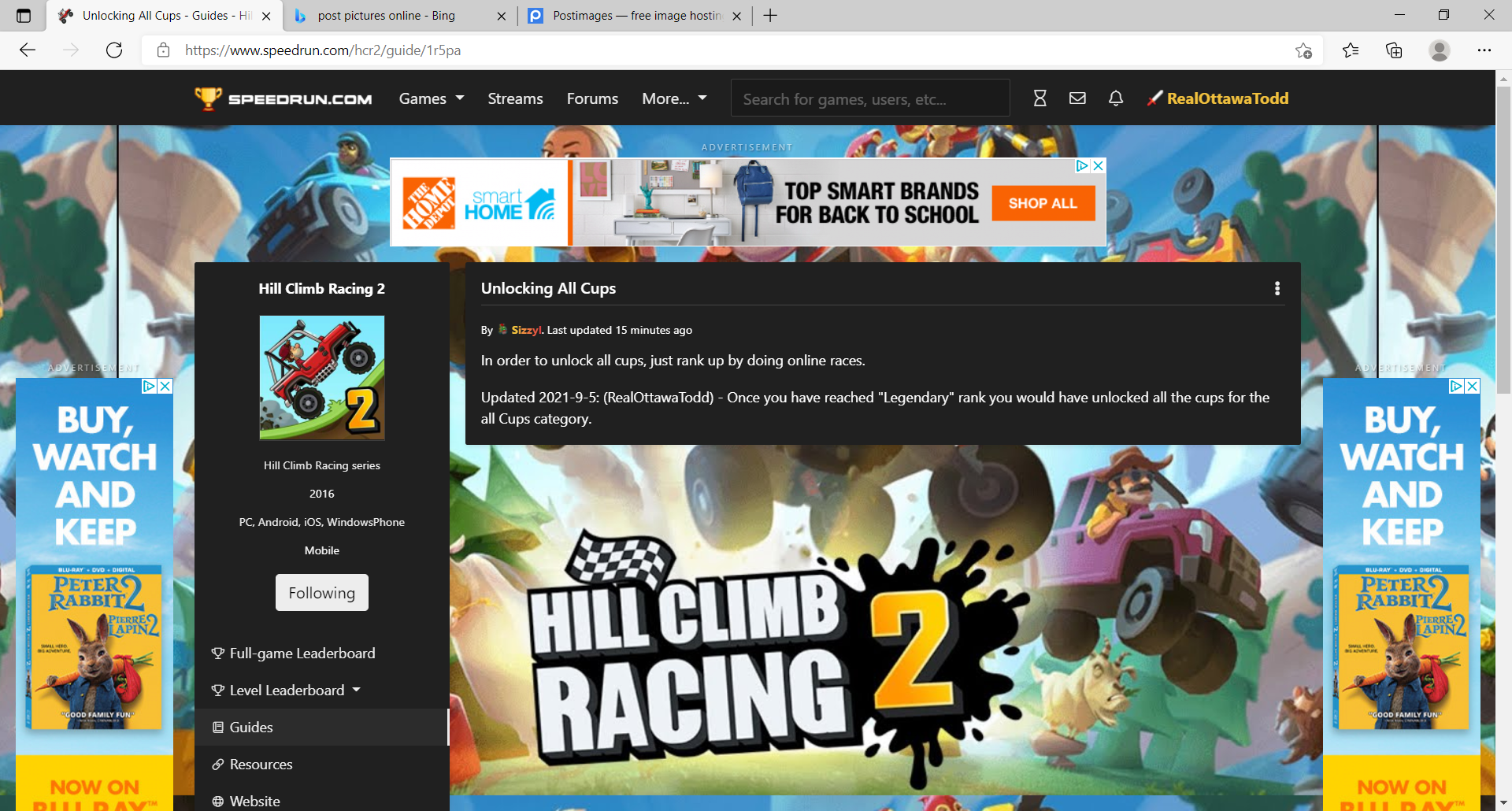Open the bell notifications icon

pos(1116,98)
